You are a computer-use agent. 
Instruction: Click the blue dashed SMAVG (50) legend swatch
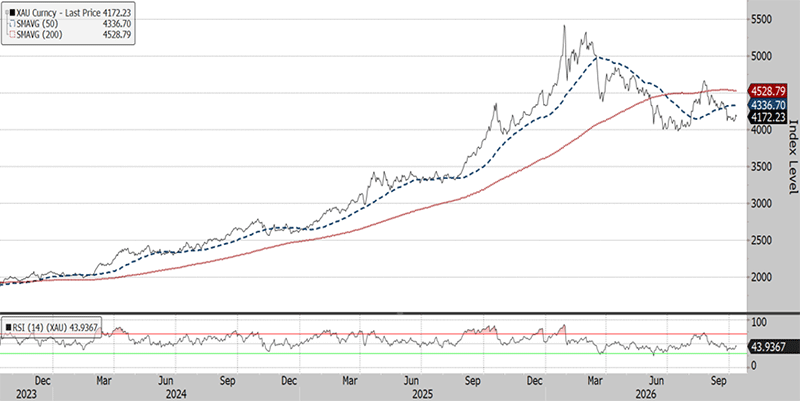pyautogui.click(x=12, y=23)
